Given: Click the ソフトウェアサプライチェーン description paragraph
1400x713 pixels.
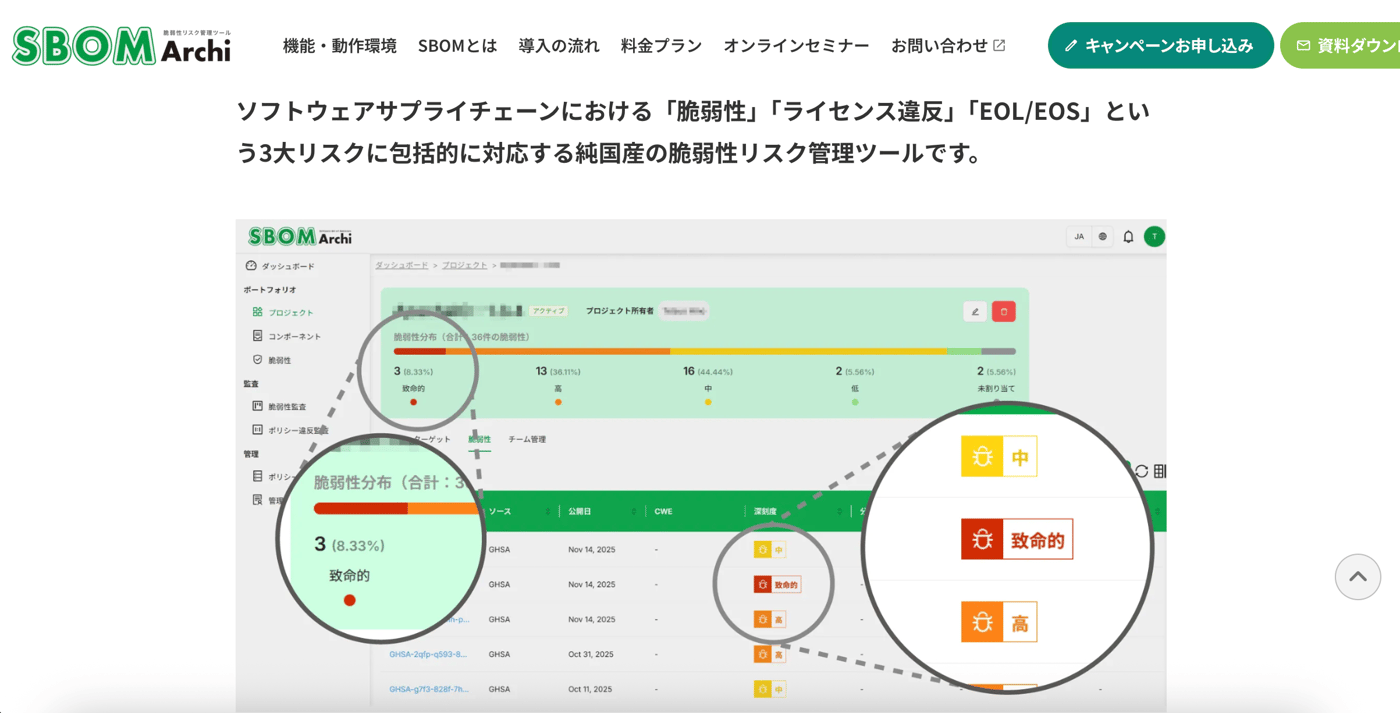Looking at the screenshot, I should coord(693,131).
